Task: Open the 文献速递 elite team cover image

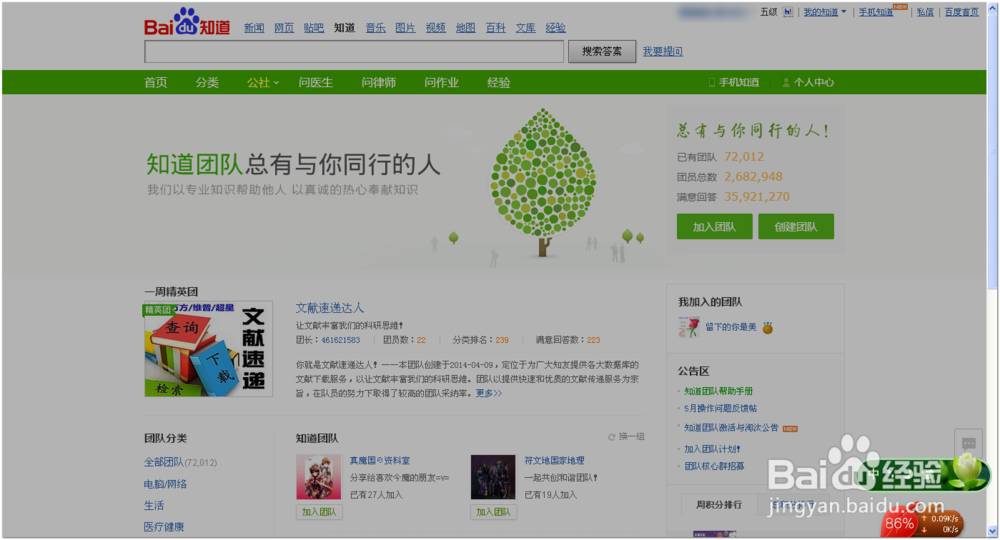Action: 209,349
